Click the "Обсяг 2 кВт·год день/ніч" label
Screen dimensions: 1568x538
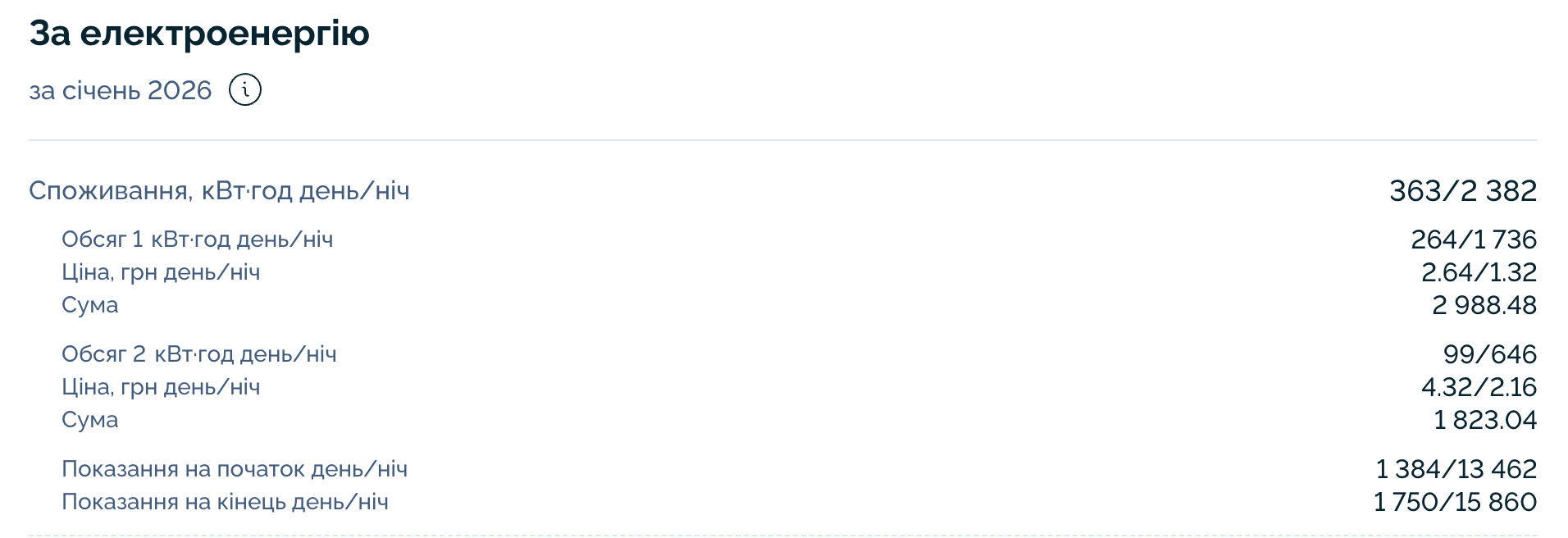click(x=199, y=354)
